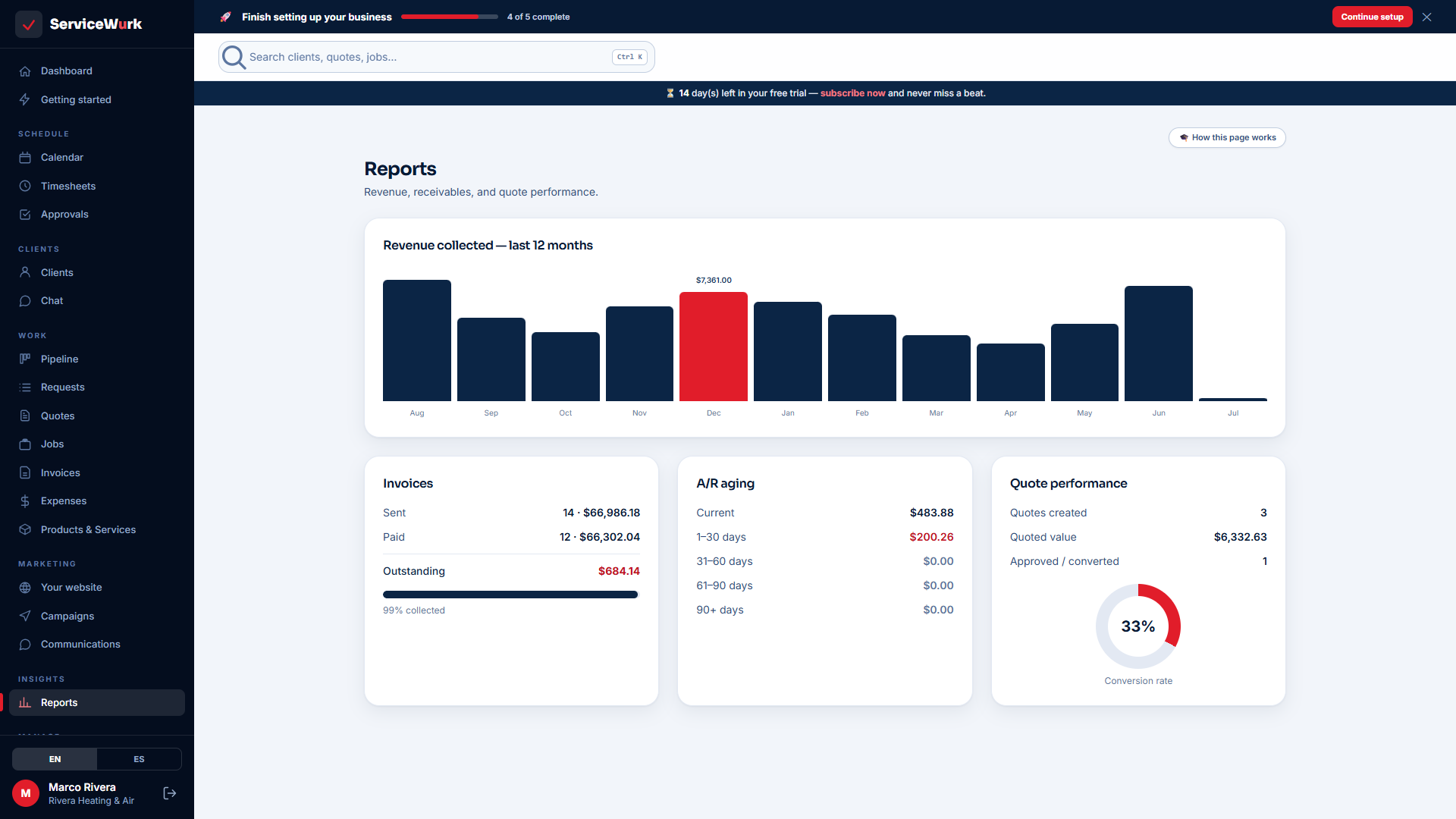
Task: Focus the search clients, quotes, jobs field
Action: click(437, 57)
